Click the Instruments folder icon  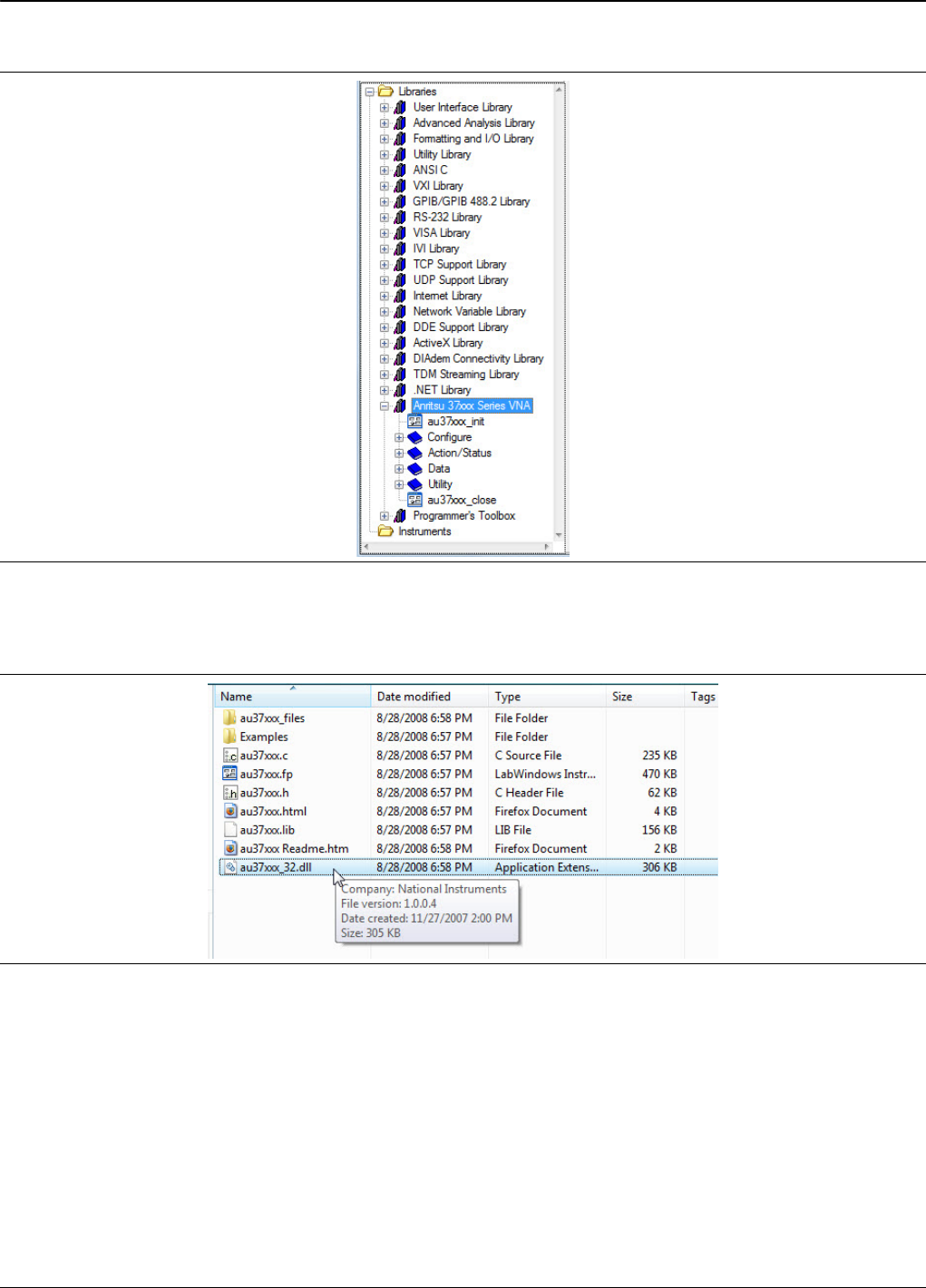point(385,532)
